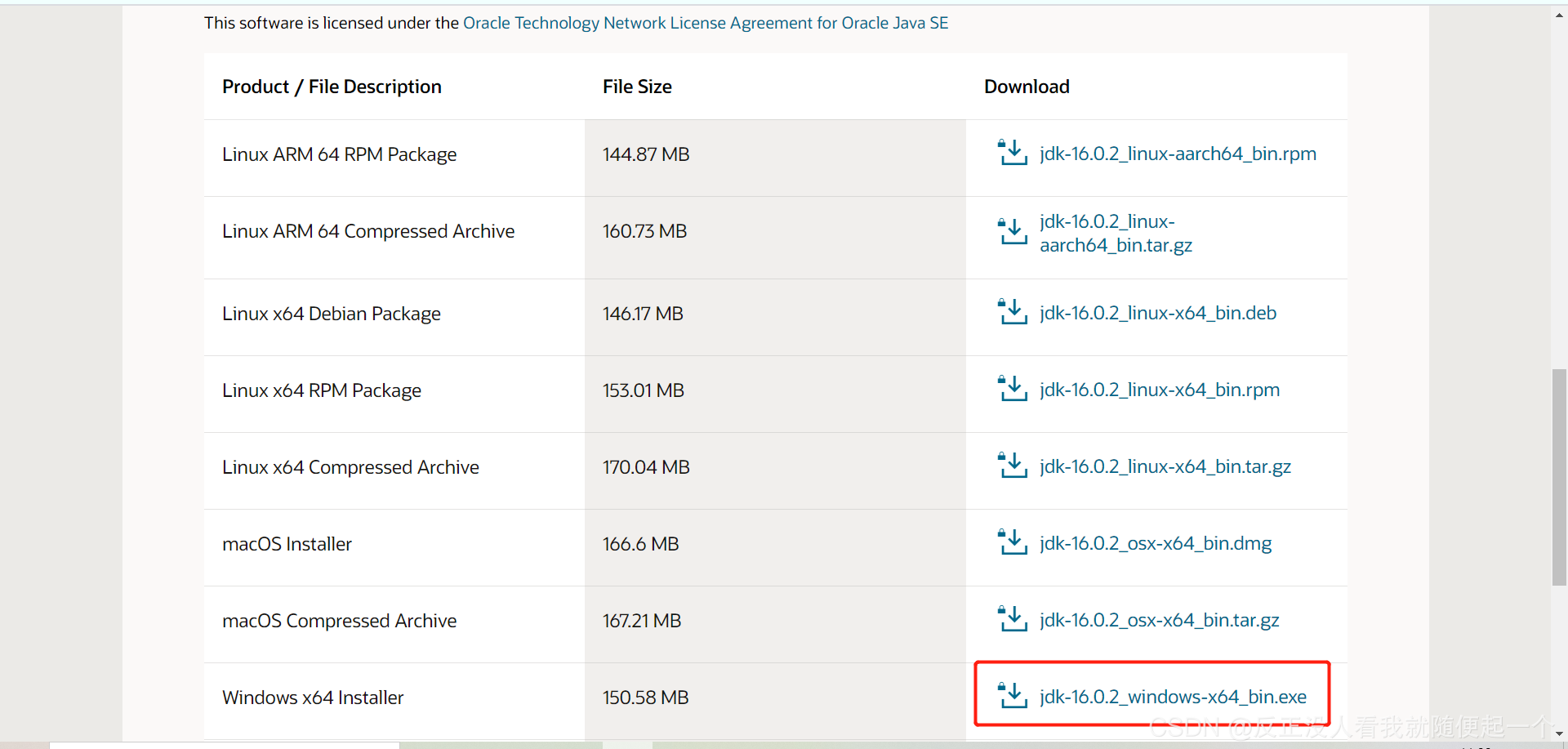Click the 170.04 MB file size
Screen dimensions: 1568x749
click(646, 467)
